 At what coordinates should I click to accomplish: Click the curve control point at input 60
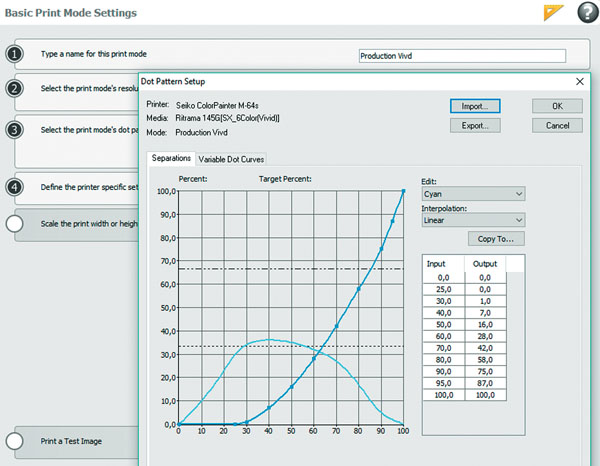tap(314, 359)
